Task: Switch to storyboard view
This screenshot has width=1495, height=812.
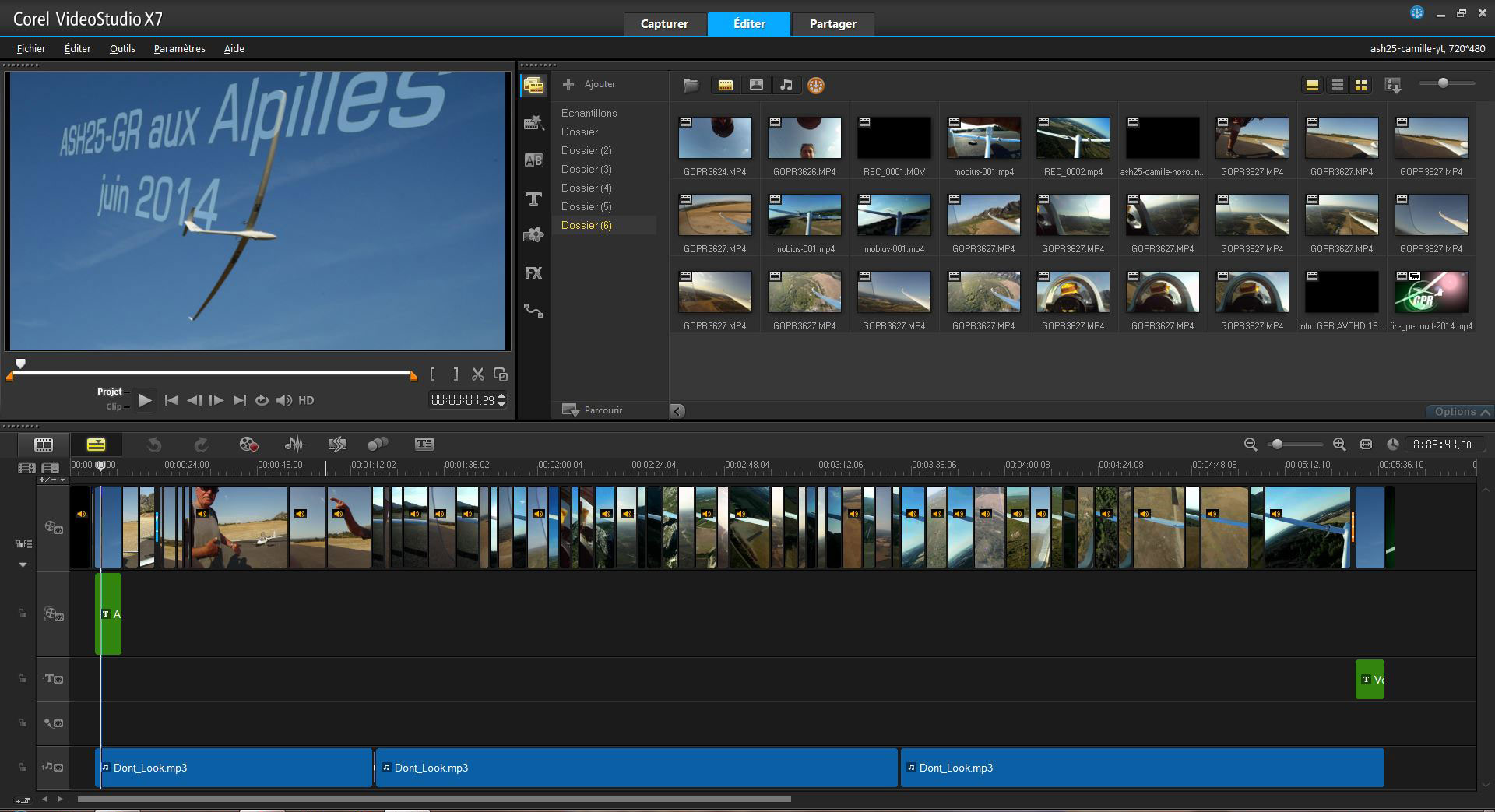Action: [x=44, y=445]
